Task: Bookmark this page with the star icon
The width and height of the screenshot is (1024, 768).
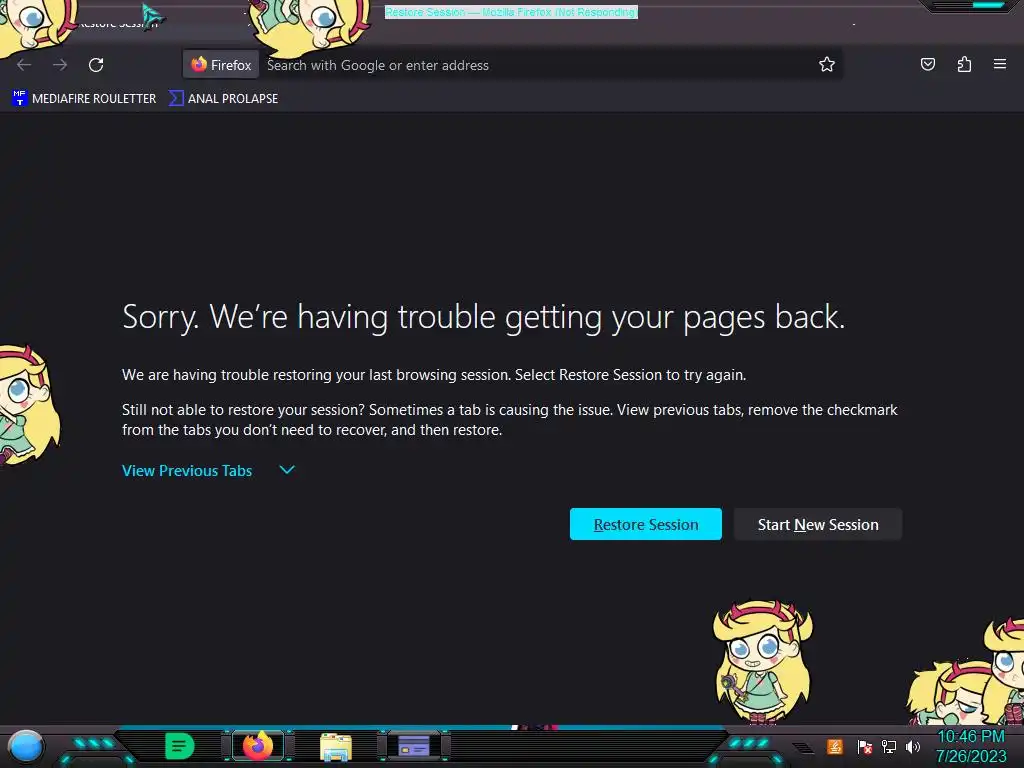Action: coord(827,64)
